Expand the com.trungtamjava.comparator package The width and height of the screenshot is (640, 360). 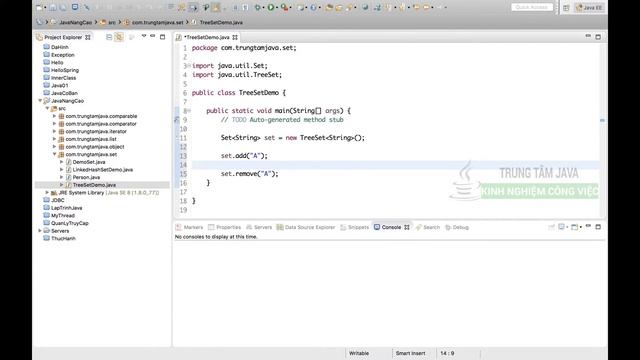point(55,124)
